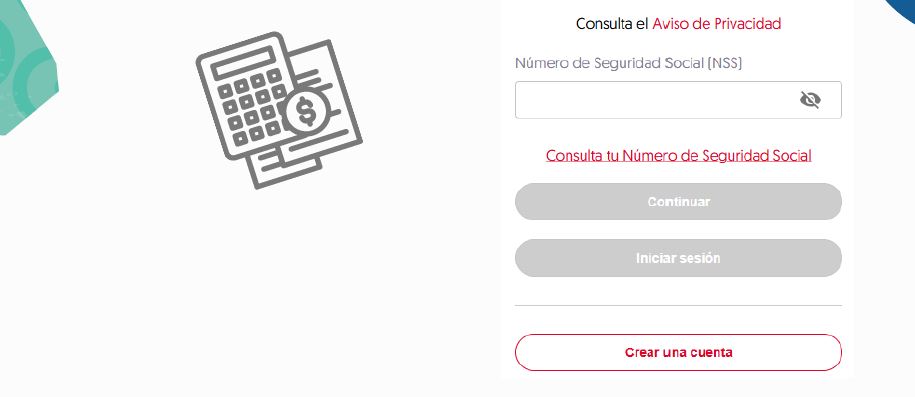Click the calculator illustration icon

pyautogui.click(x=279, y=110)
